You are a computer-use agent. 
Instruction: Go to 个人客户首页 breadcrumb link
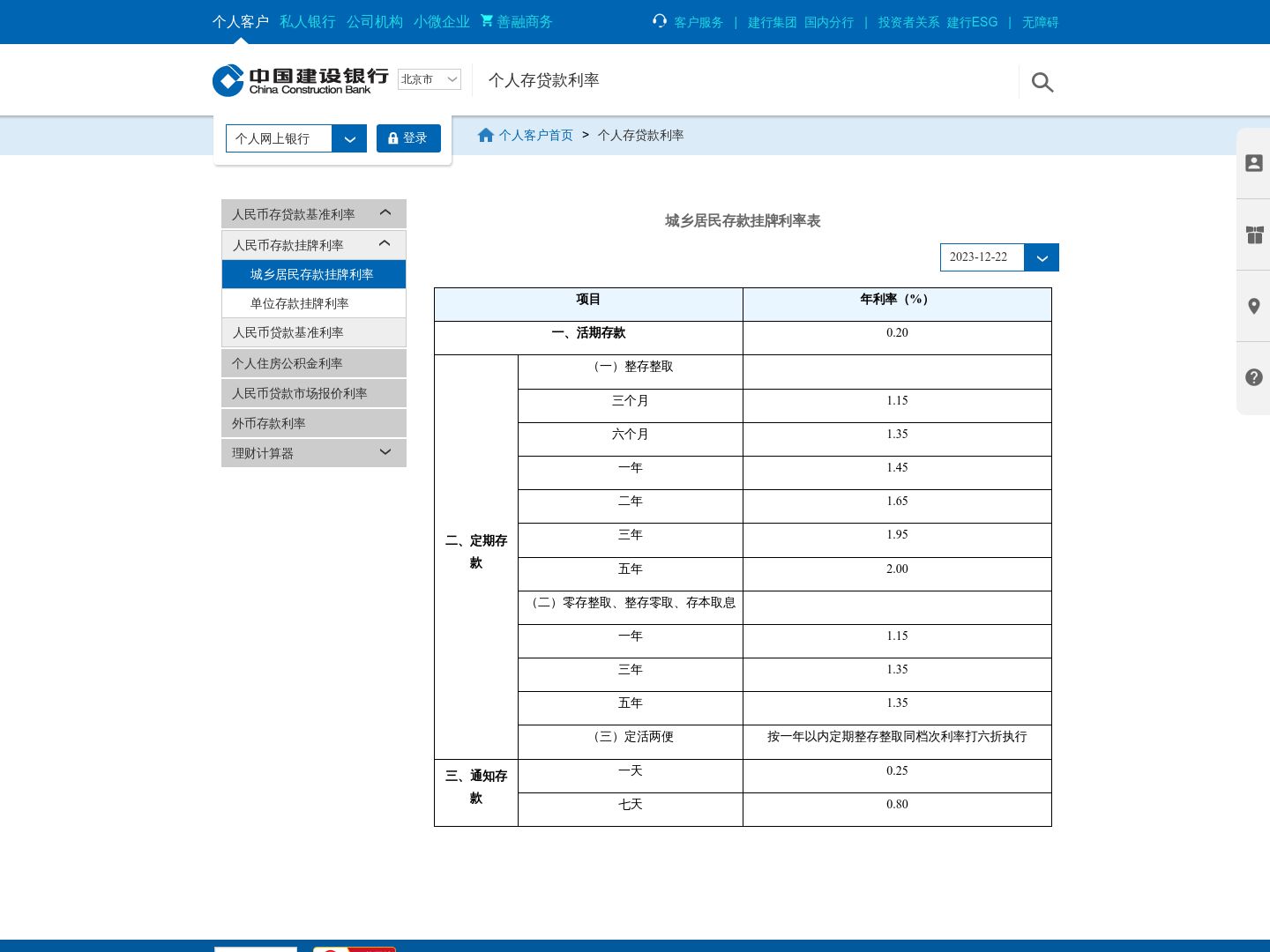536,135
